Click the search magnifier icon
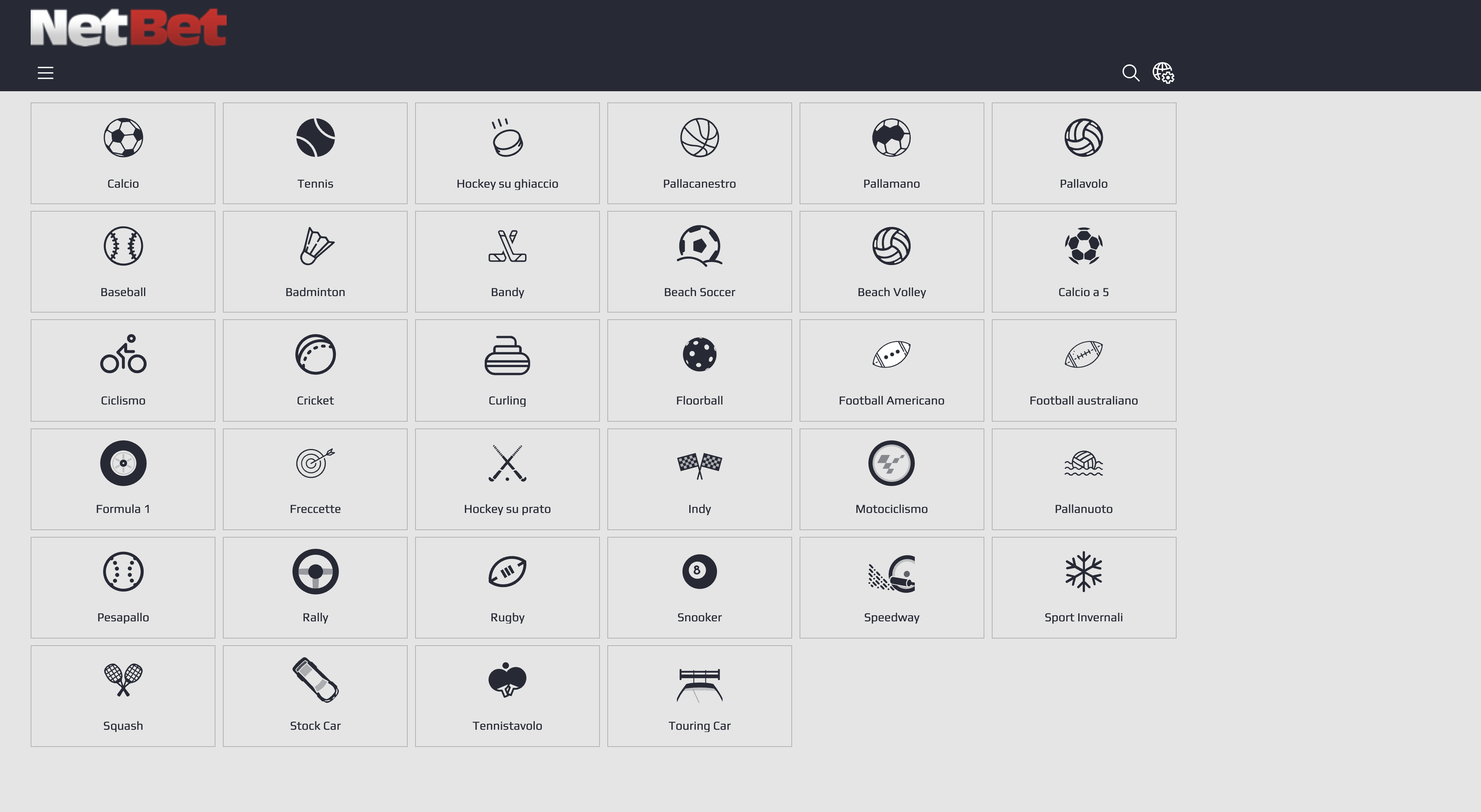1481x812 pixels. (x=1130, y=73)
